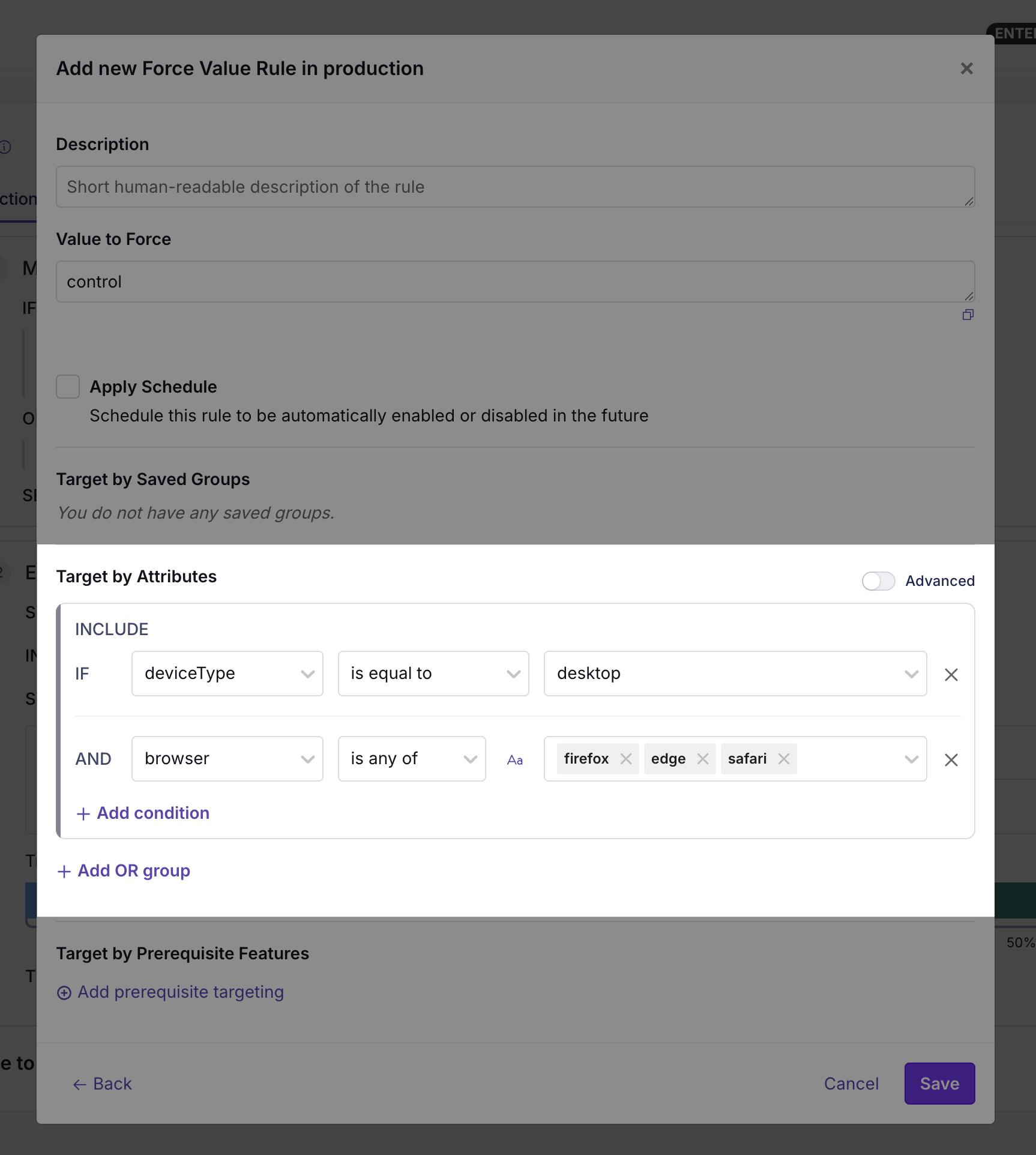Enable the Apply Schedule checkbox
1036x1155 pixels.
68,387
